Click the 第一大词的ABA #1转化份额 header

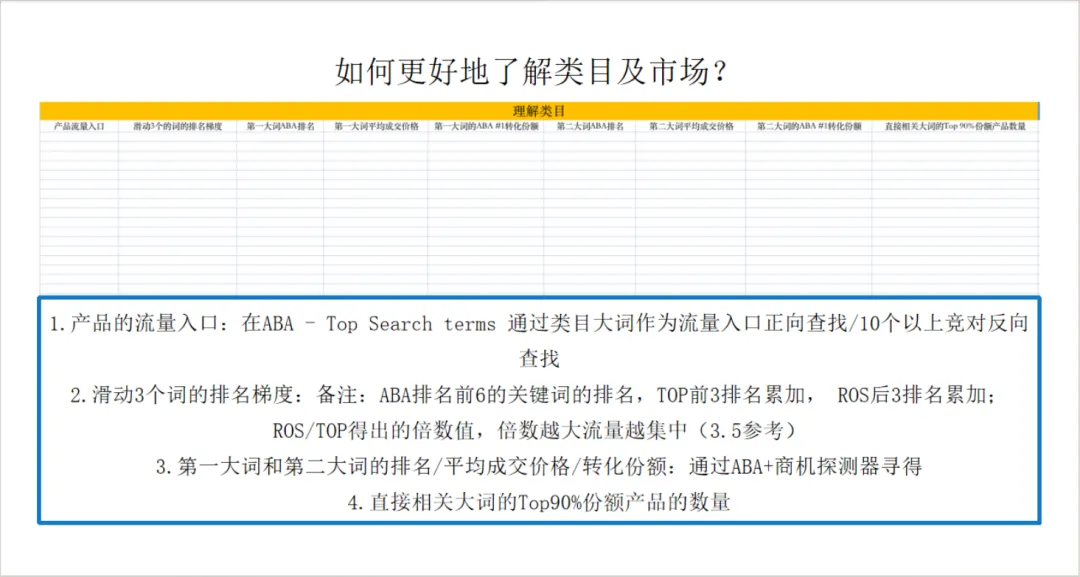[x=486, y=127]
